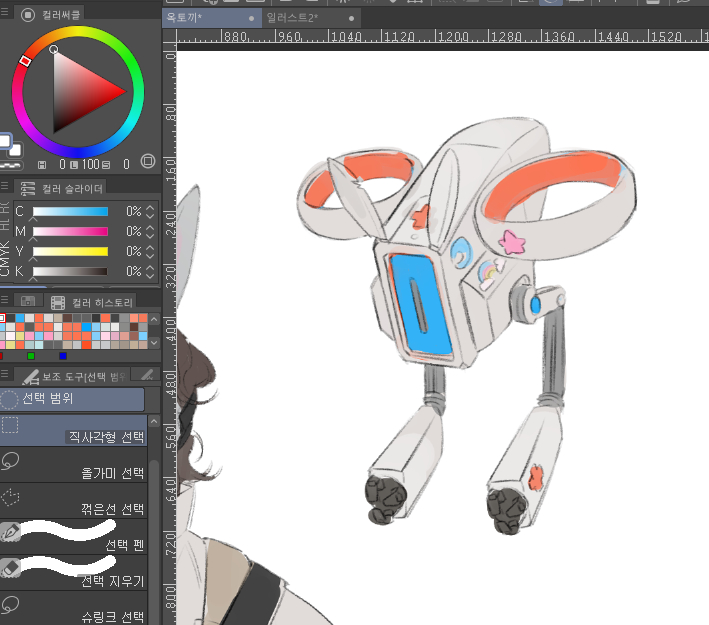Click the magenta M slider bar
Image resolution: width=709 pixels, height=625 pixels.
70,232
